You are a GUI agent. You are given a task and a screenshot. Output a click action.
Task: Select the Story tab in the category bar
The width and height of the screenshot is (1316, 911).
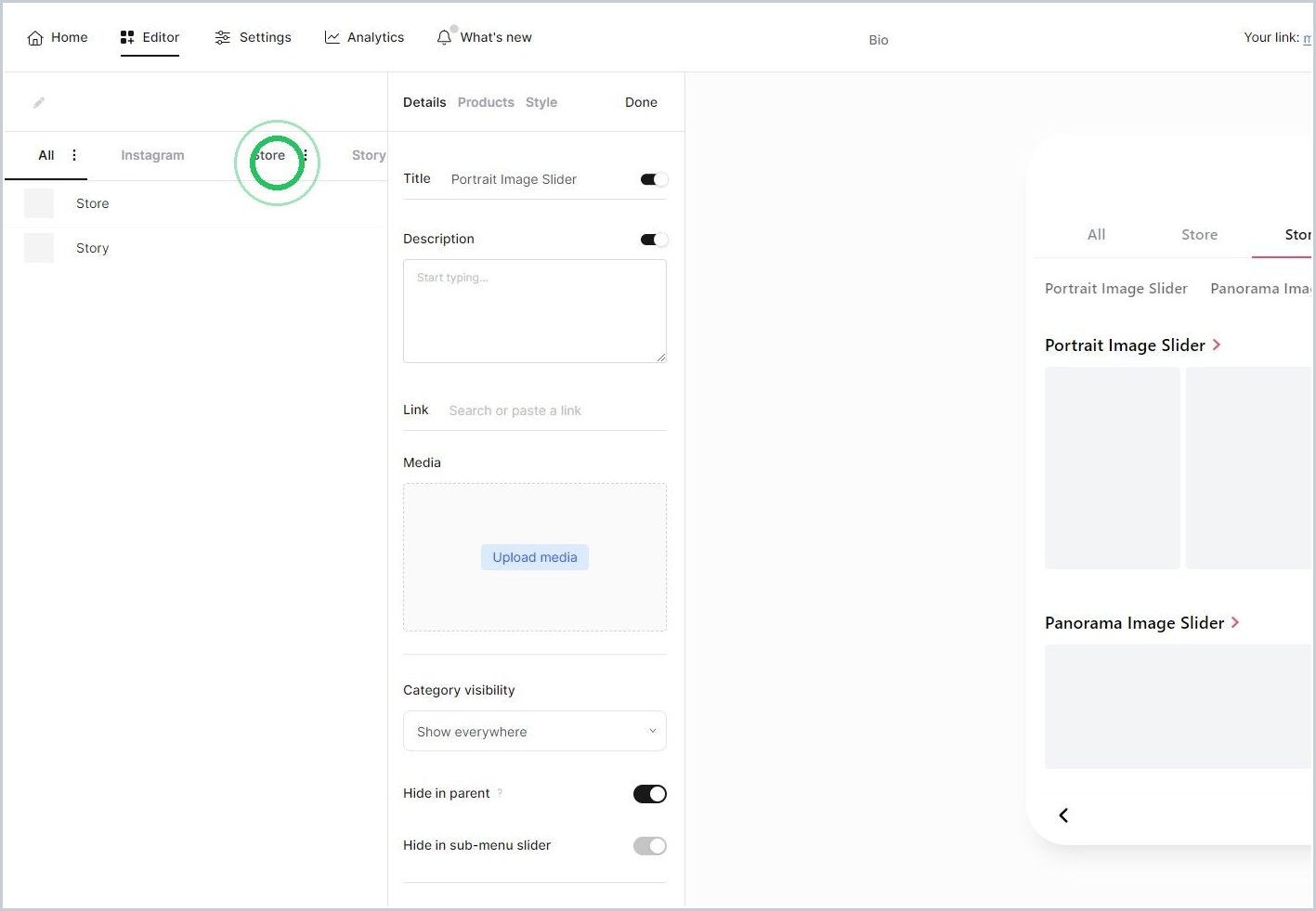[369, 155]
